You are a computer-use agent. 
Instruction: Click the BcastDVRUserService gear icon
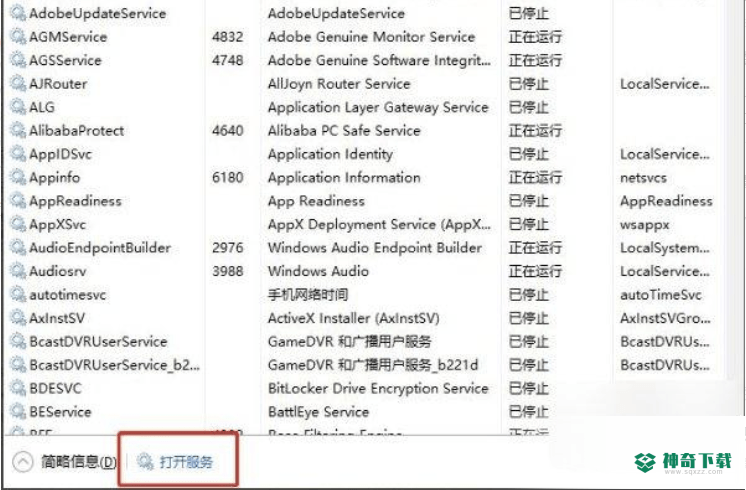[18, 341]
